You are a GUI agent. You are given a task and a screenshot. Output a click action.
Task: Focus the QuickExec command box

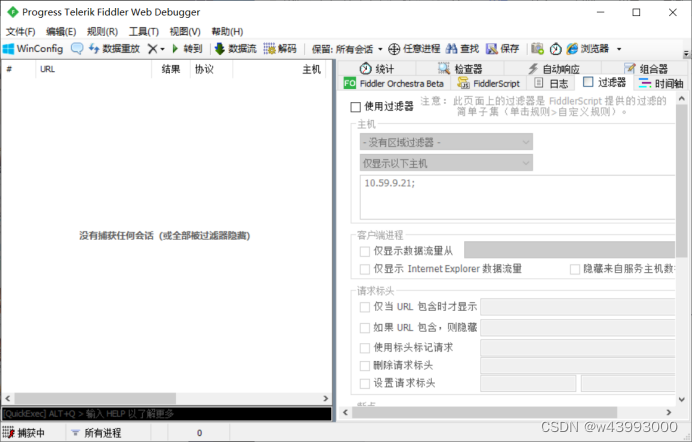coord(167,414)
